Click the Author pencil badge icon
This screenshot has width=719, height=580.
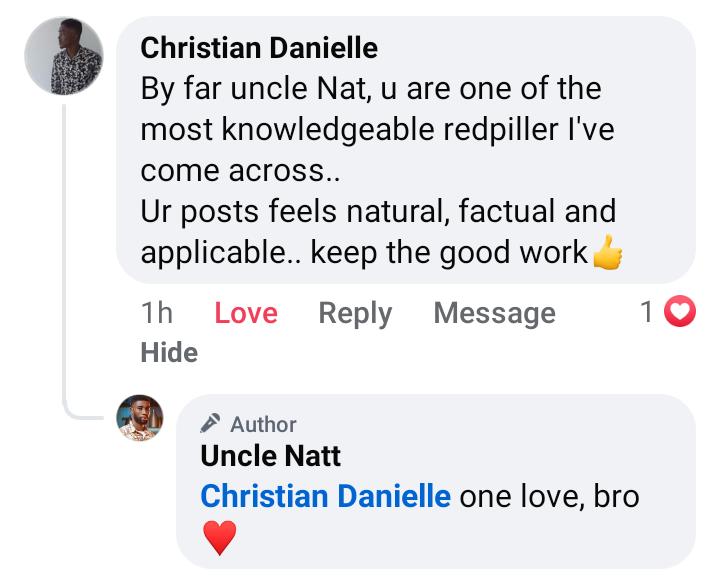210,423
